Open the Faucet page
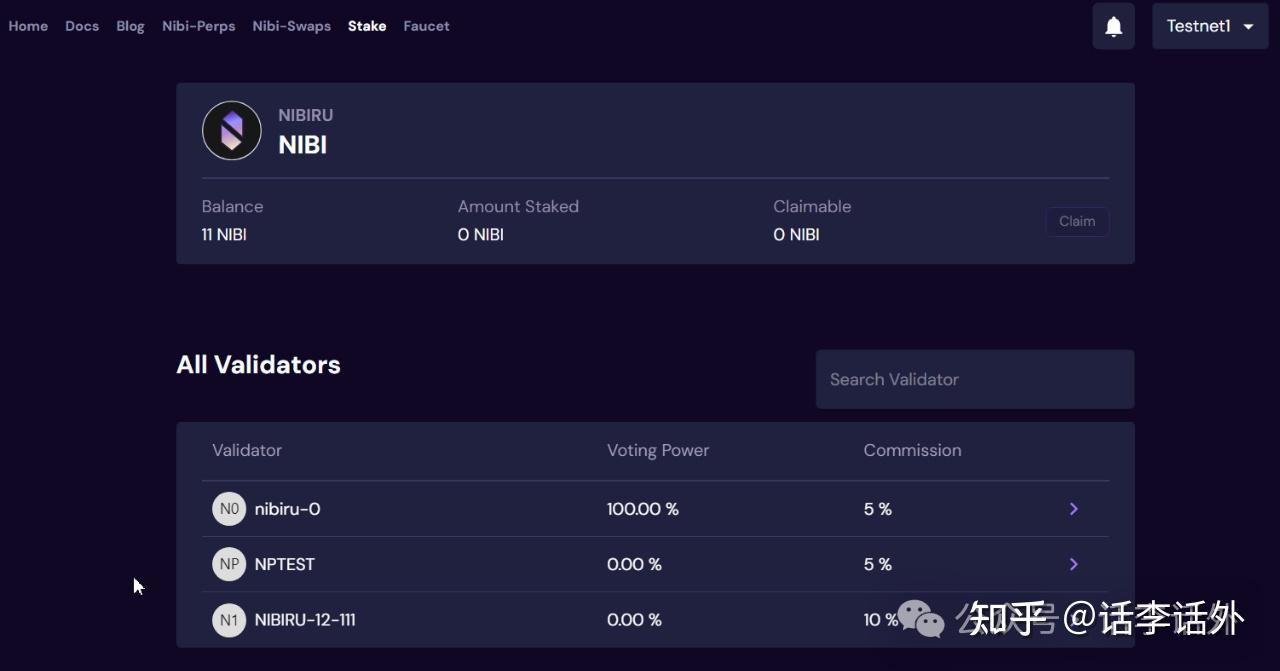 click(426, 26)
